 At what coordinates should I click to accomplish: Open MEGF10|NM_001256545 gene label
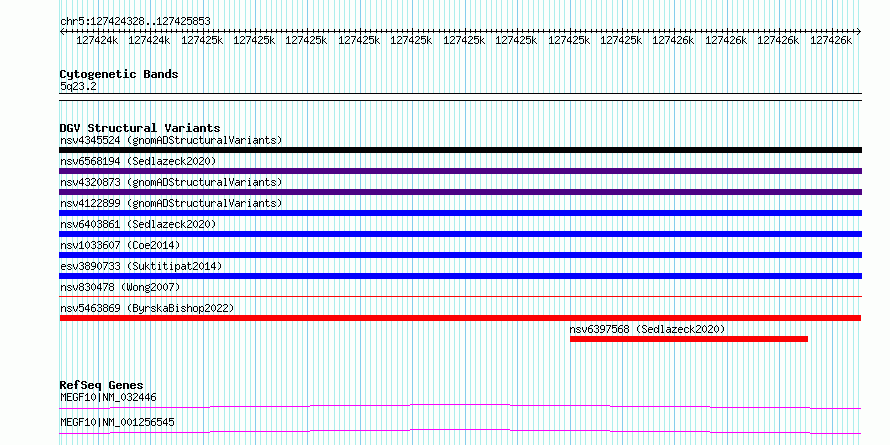(x=117, y=422)
